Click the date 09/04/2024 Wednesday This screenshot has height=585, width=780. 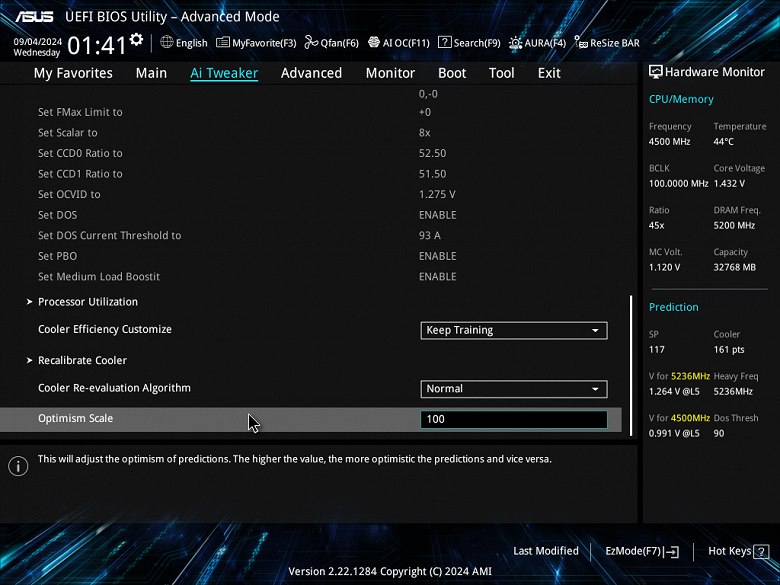click(37, 47)
